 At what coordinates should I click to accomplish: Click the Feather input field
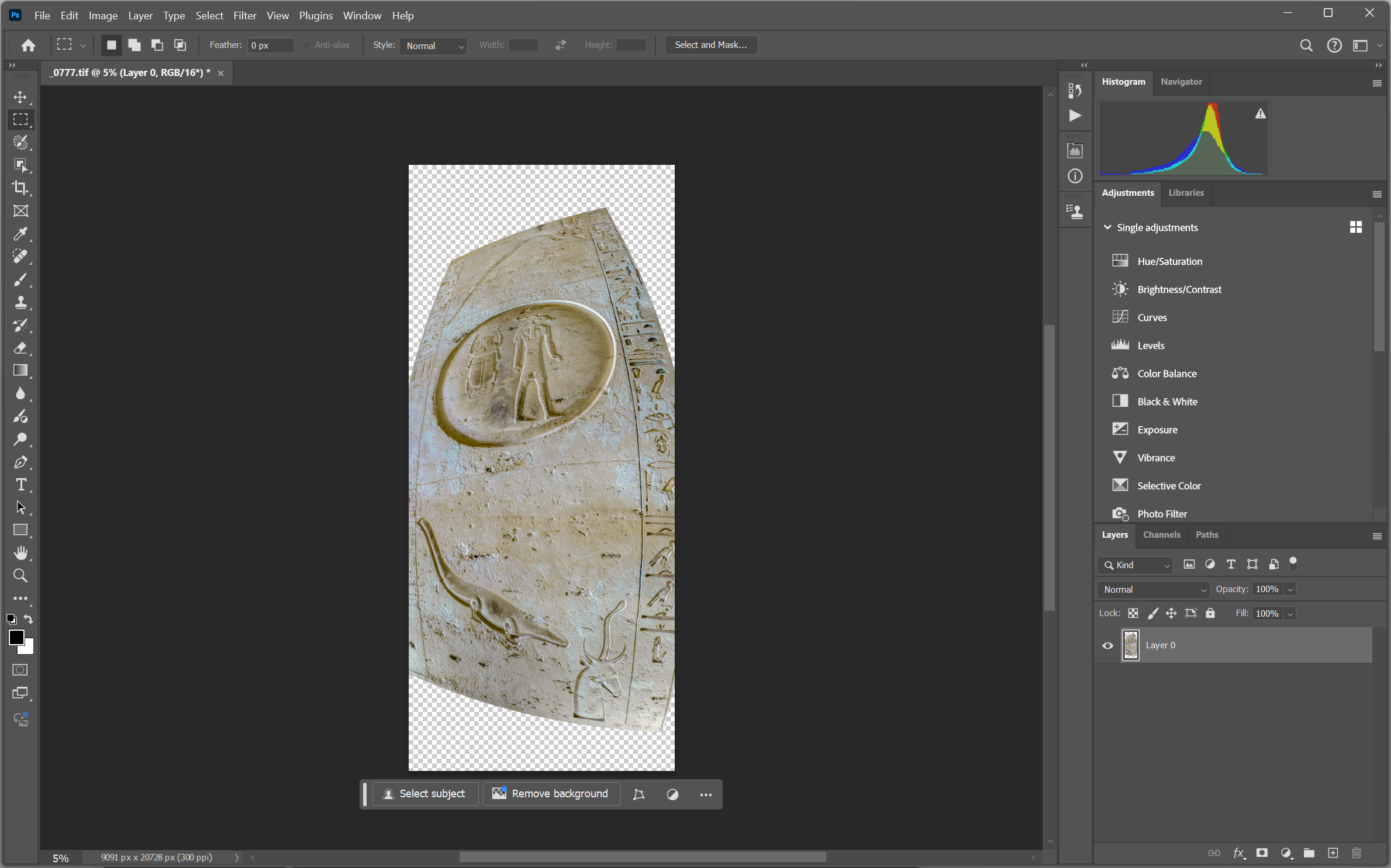pyautogui.click(x=270, y=46)
